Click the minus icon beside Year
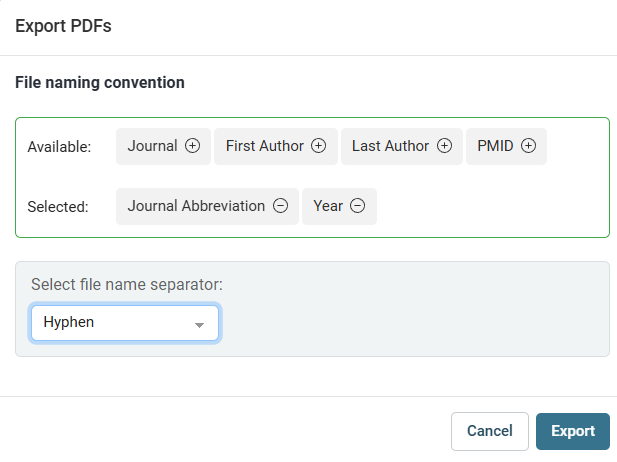 [357, 206]
